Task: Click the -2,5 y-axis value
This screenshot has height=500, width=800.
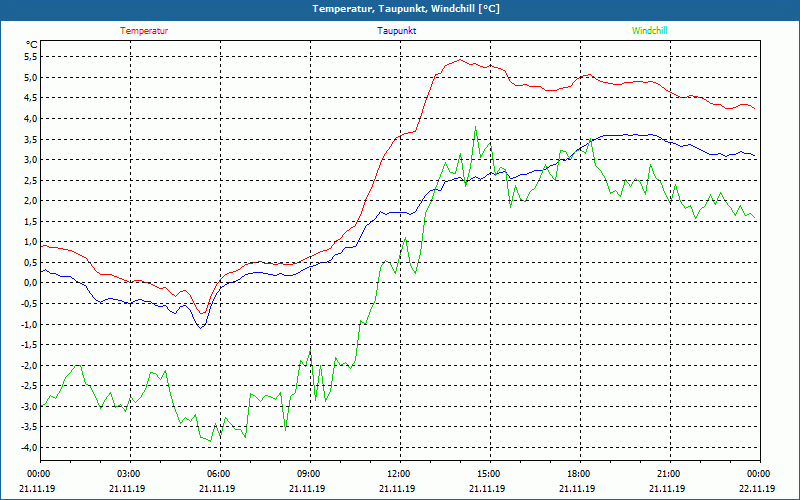Action: point(30,386)
